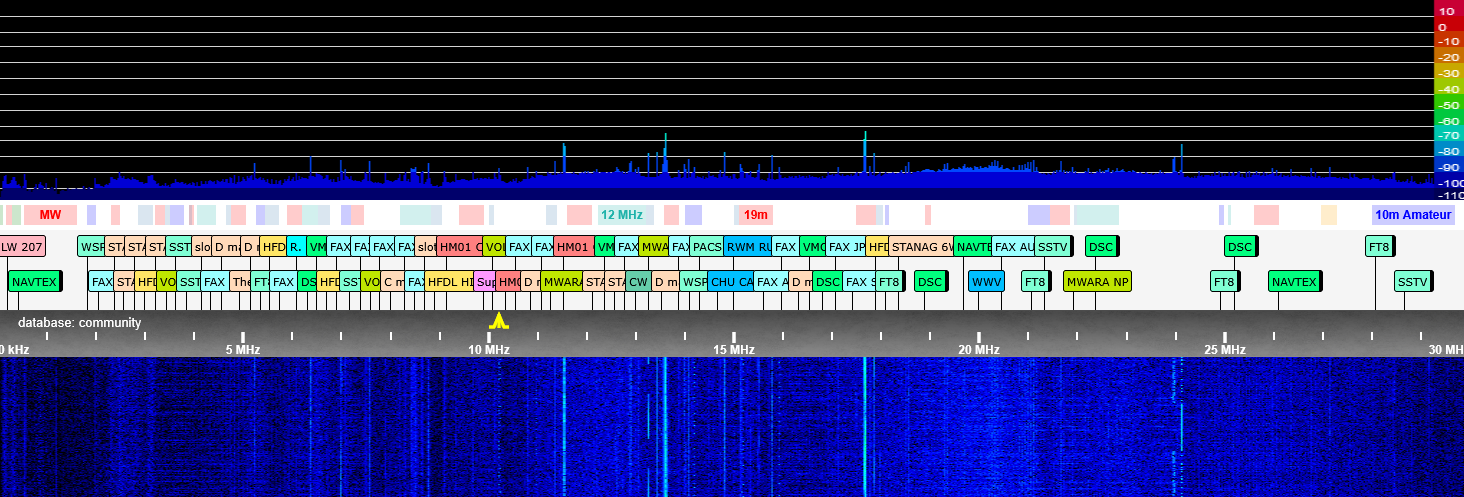The height and width of the screenshot is (497, 1464).
Task: Click the CHU CA time station label
Action: point(730,282)
